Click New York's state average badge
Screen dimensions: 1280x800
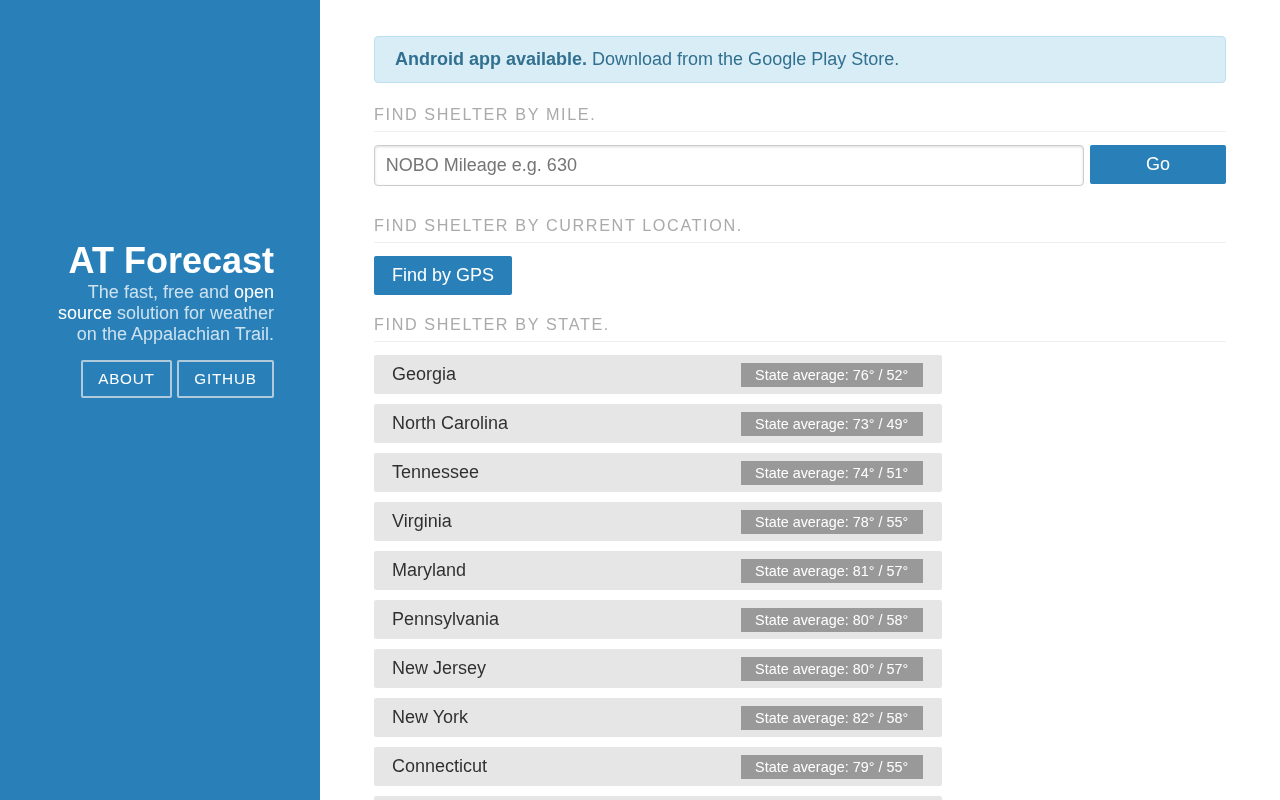[x=831, y=718]
